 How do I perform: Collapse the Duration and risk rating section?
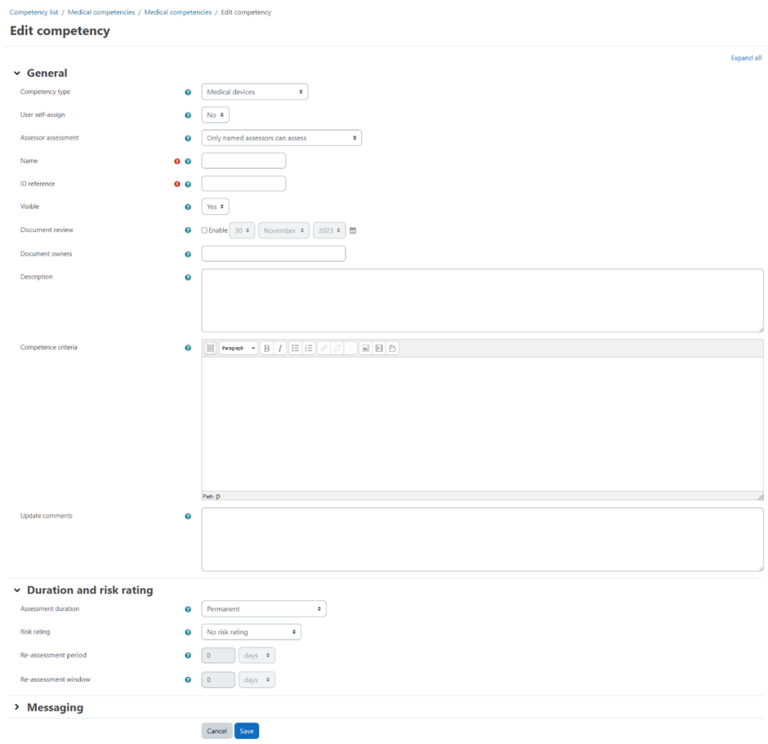(x=17, y=590)
